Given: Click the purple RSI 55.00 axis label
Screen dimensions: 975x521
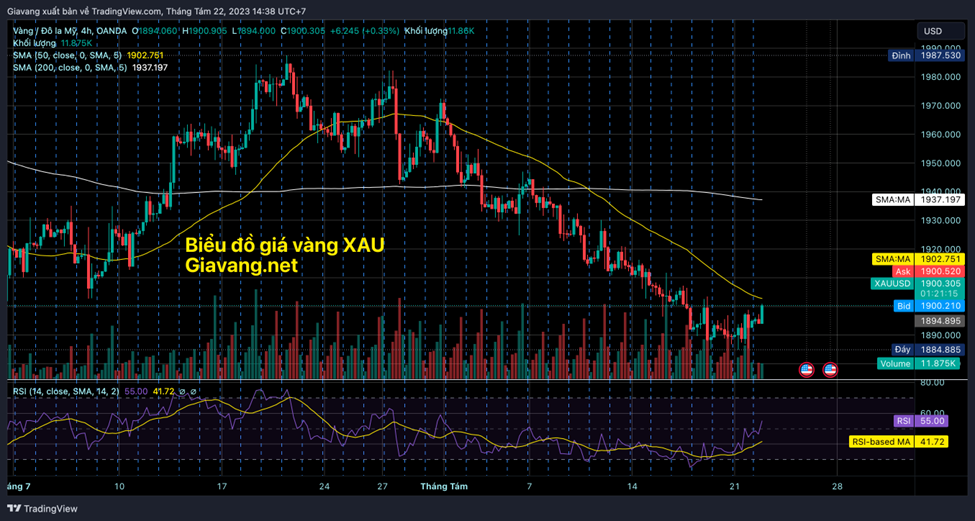Looking at the screenshot, I should [x=917, y=422].
